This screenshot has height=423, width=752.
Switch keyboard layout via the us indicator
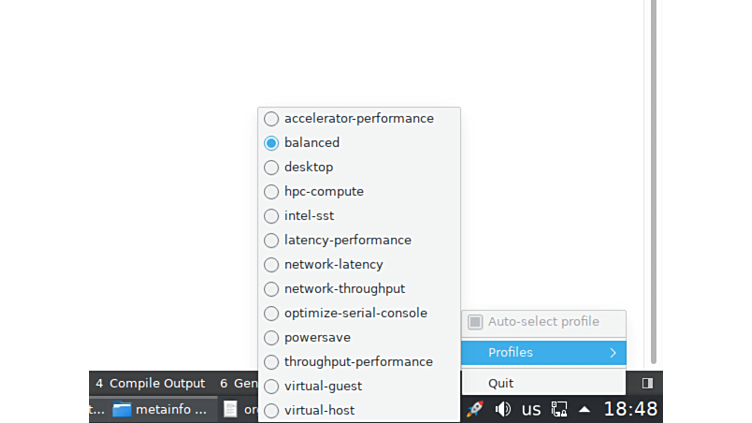point(531,409)
